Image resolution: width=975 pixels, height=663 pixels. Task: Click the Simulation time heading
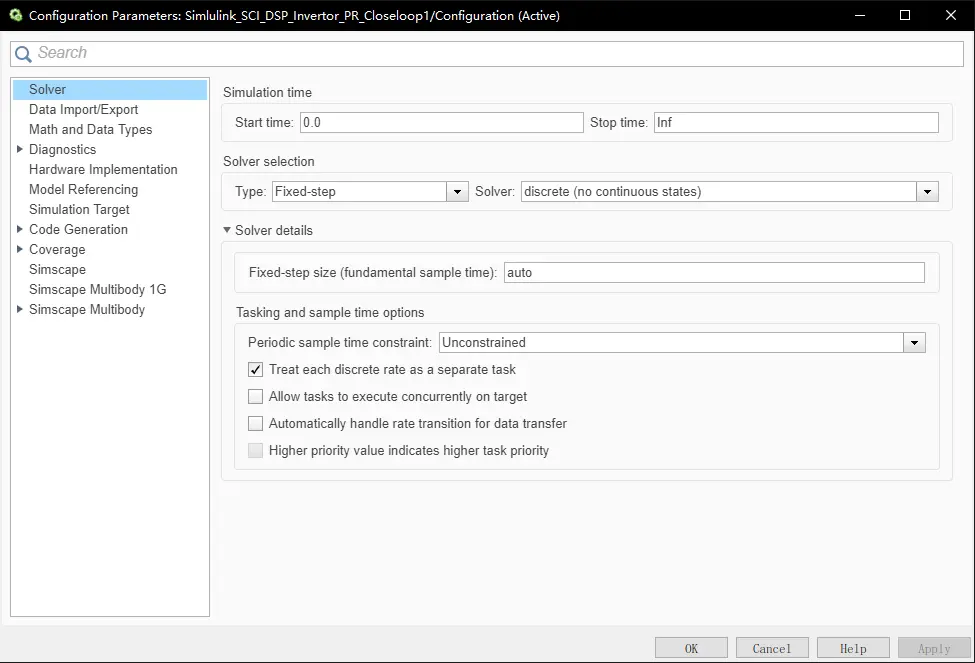[x=267, y=92]
